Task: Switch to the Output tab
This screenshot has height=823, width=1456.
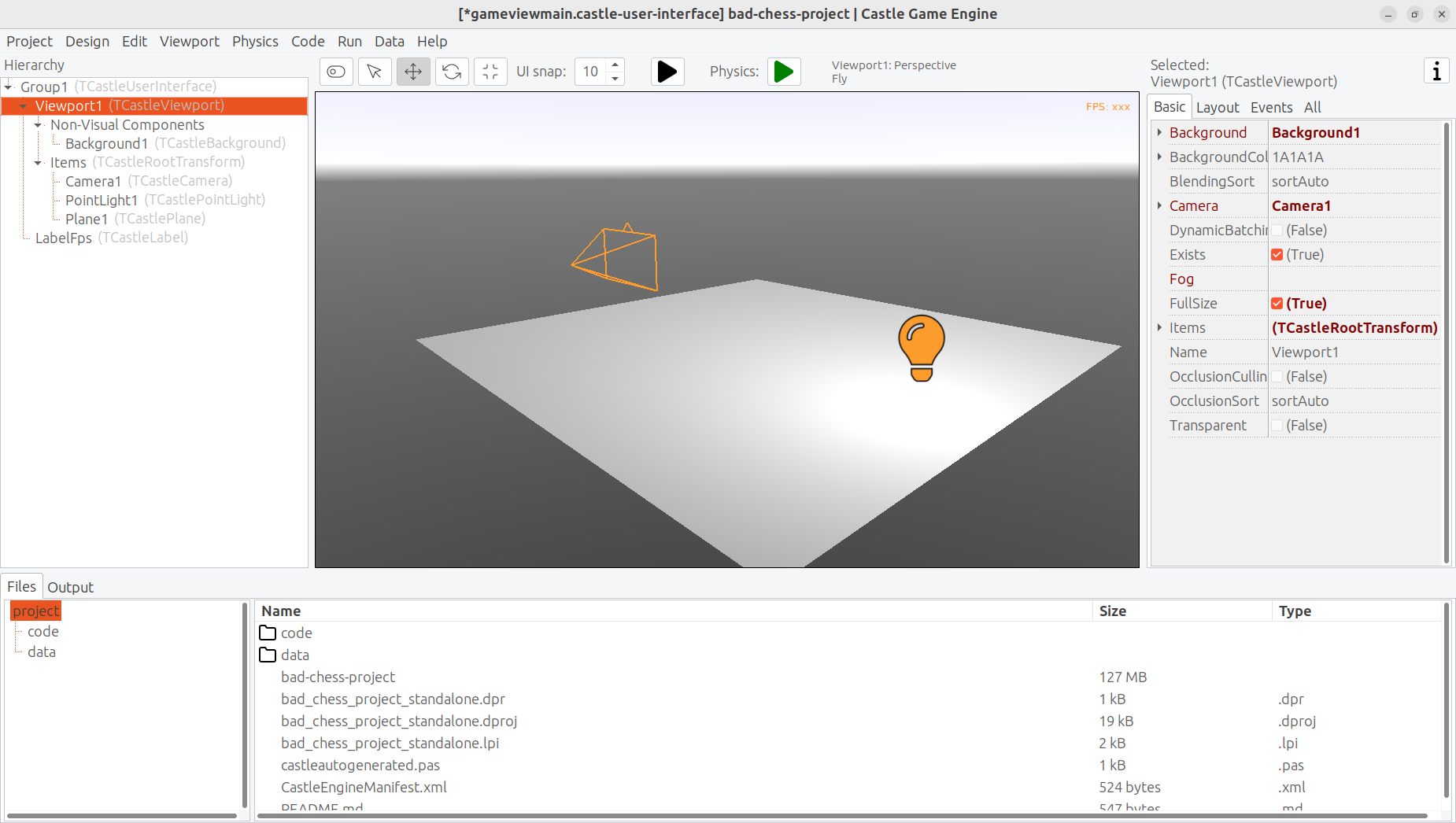Action: point(70,587)
